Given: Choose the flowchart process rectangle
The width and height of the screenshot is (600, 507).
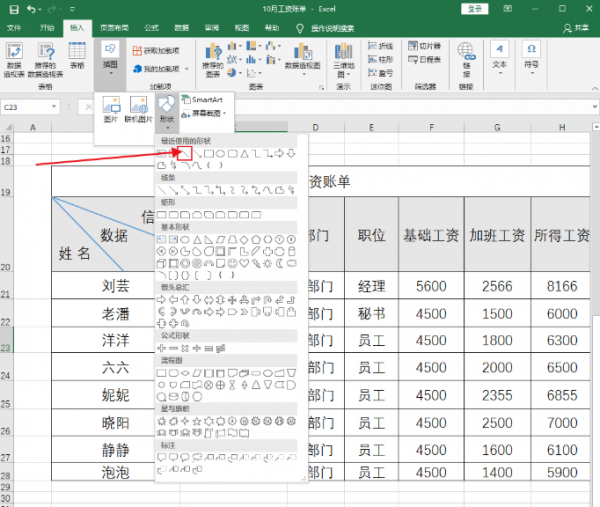Looking at the screenshot, I should (x=161, y=373).
